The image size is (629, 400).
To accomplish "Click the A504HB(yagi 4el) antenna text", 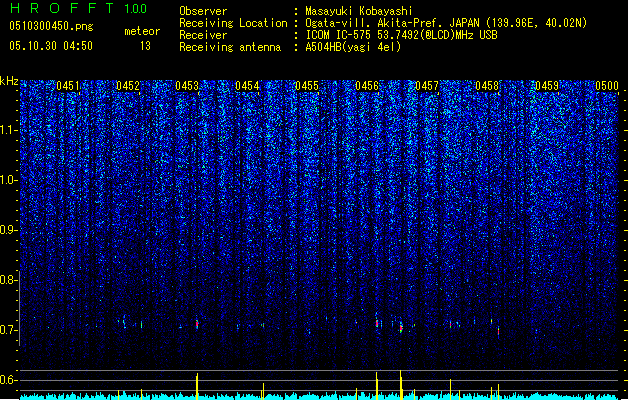I will [353, 47].
